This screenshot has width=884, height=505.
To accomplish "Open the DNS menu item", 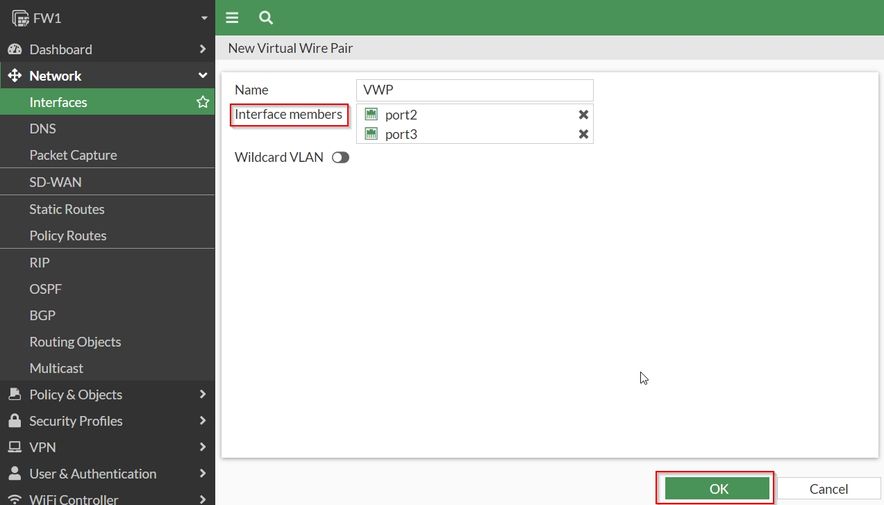I will [107, 129].
